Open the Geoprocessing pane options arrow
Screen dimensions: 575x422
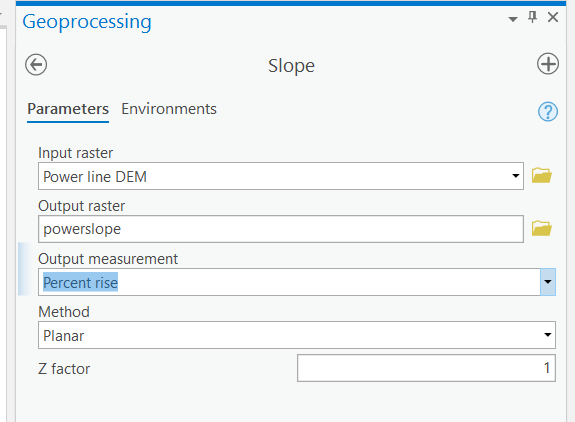pyautogui.click(x=513, y=19)
